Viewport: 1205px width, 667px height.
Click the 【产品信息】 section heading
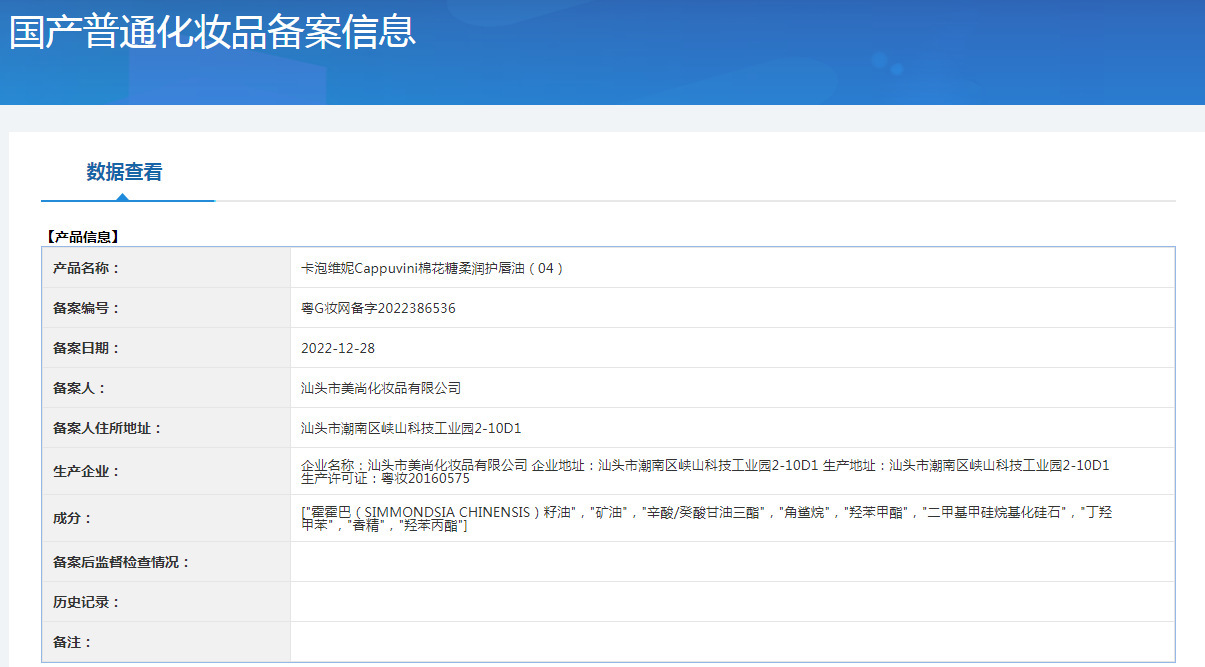point(82,237)
